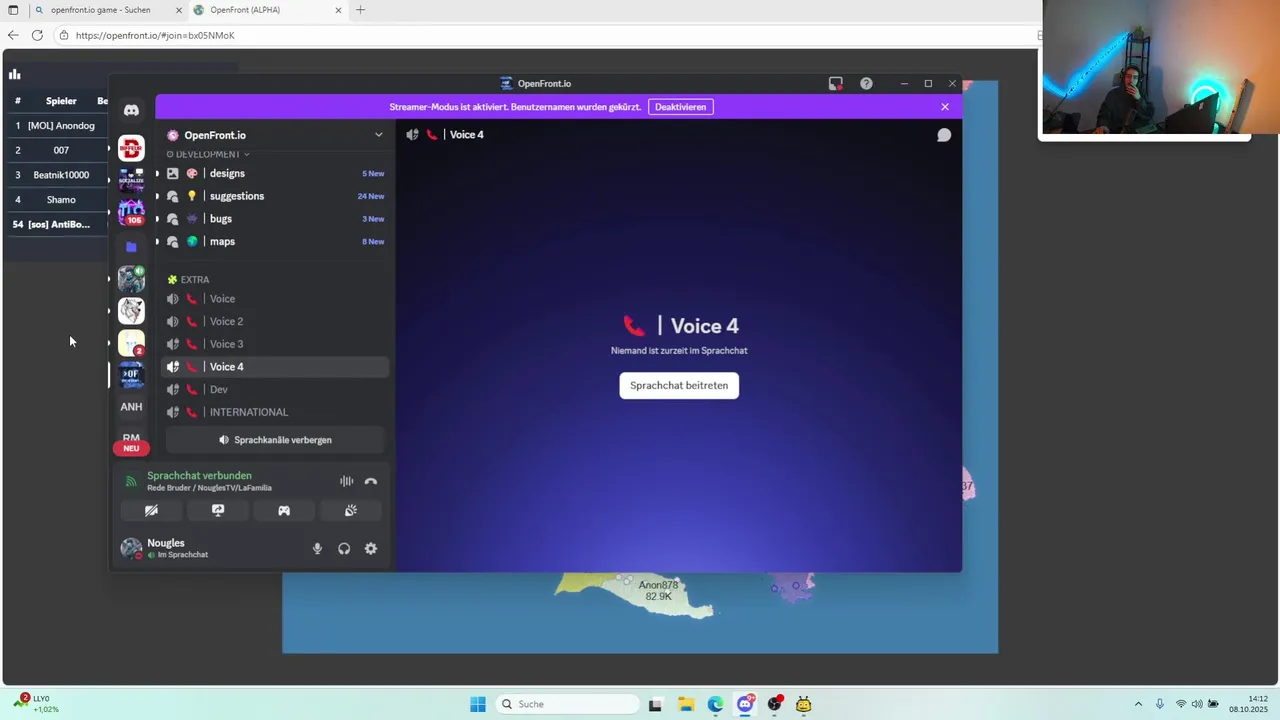
Task: Open the red D server icon
Action: (x=131, y=149)
